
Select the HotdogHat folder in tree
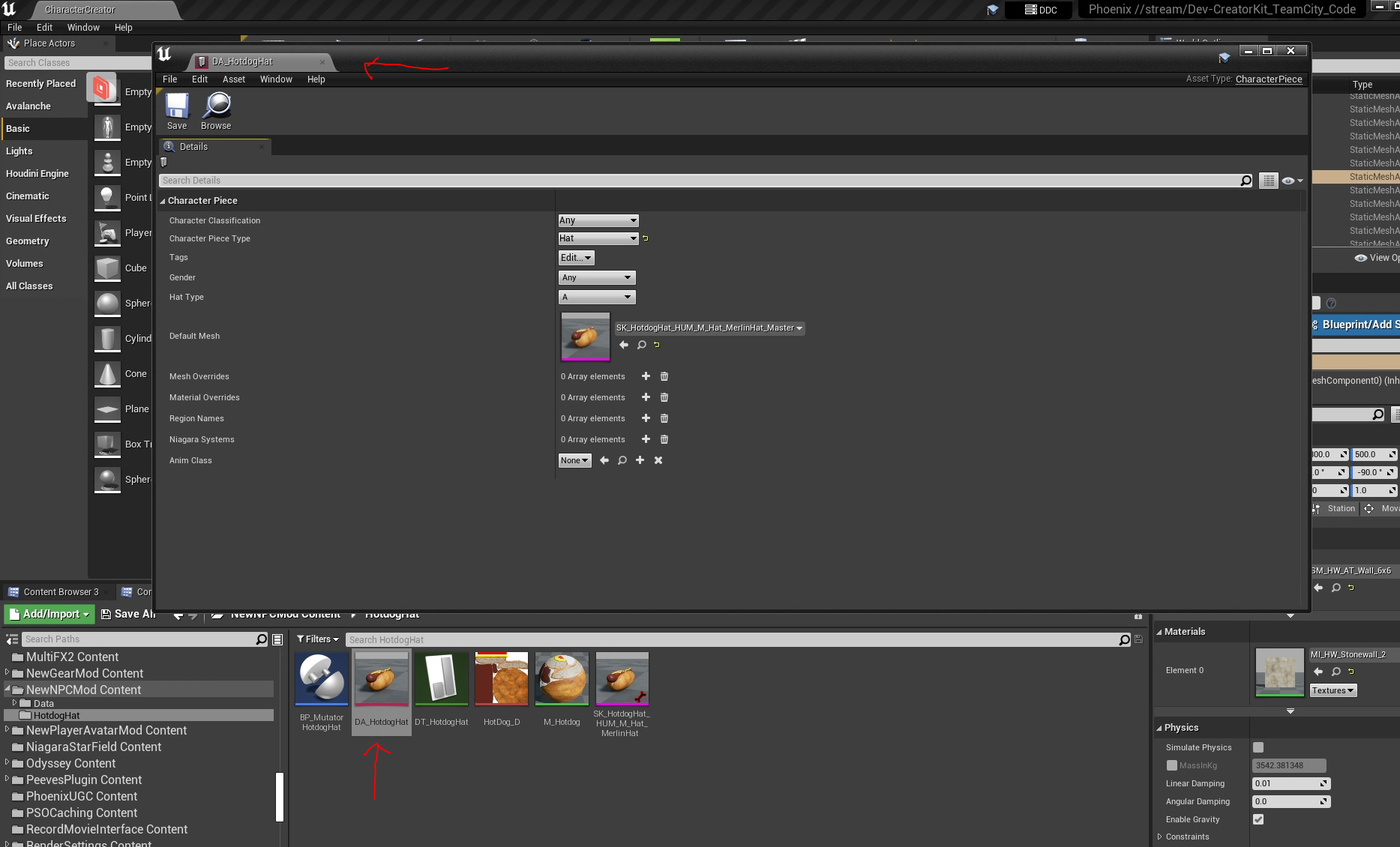[56, 716]
